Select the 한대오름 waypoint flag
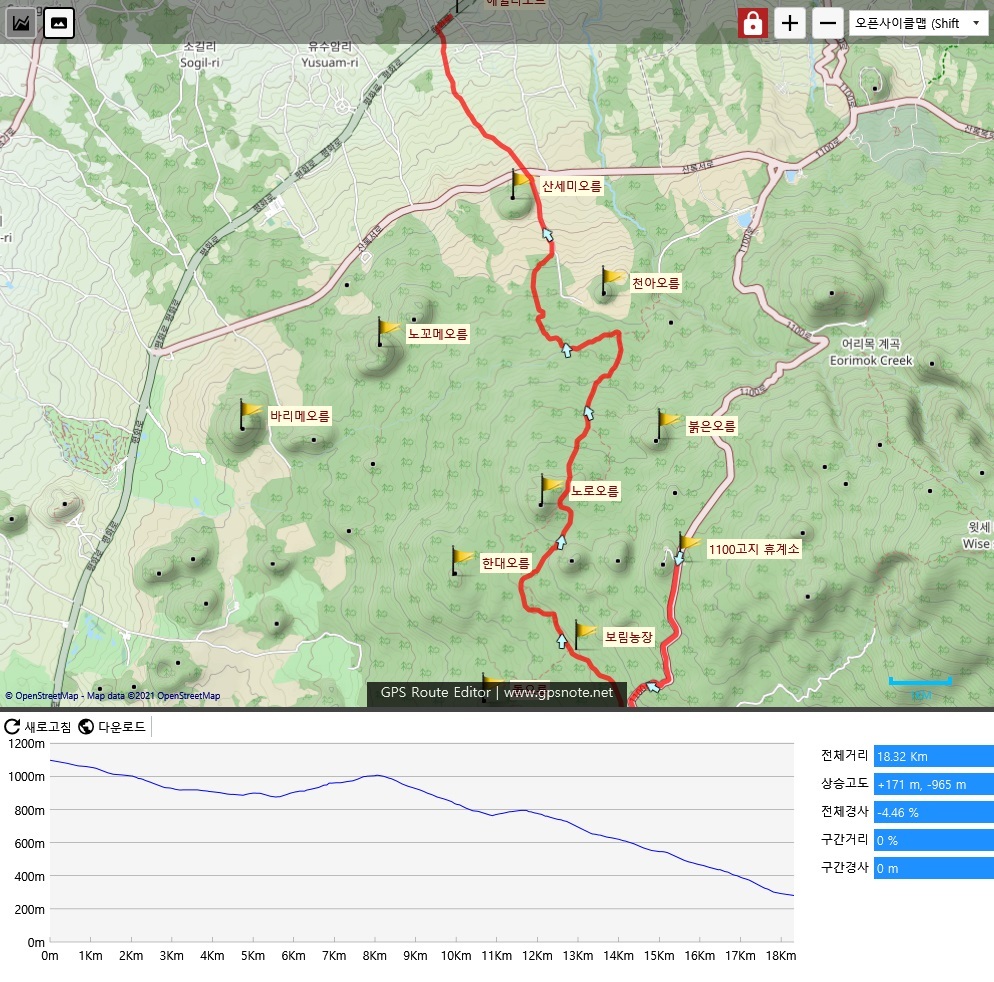Image resolution: width=994 pixels, height=982 pixels. 461,560
